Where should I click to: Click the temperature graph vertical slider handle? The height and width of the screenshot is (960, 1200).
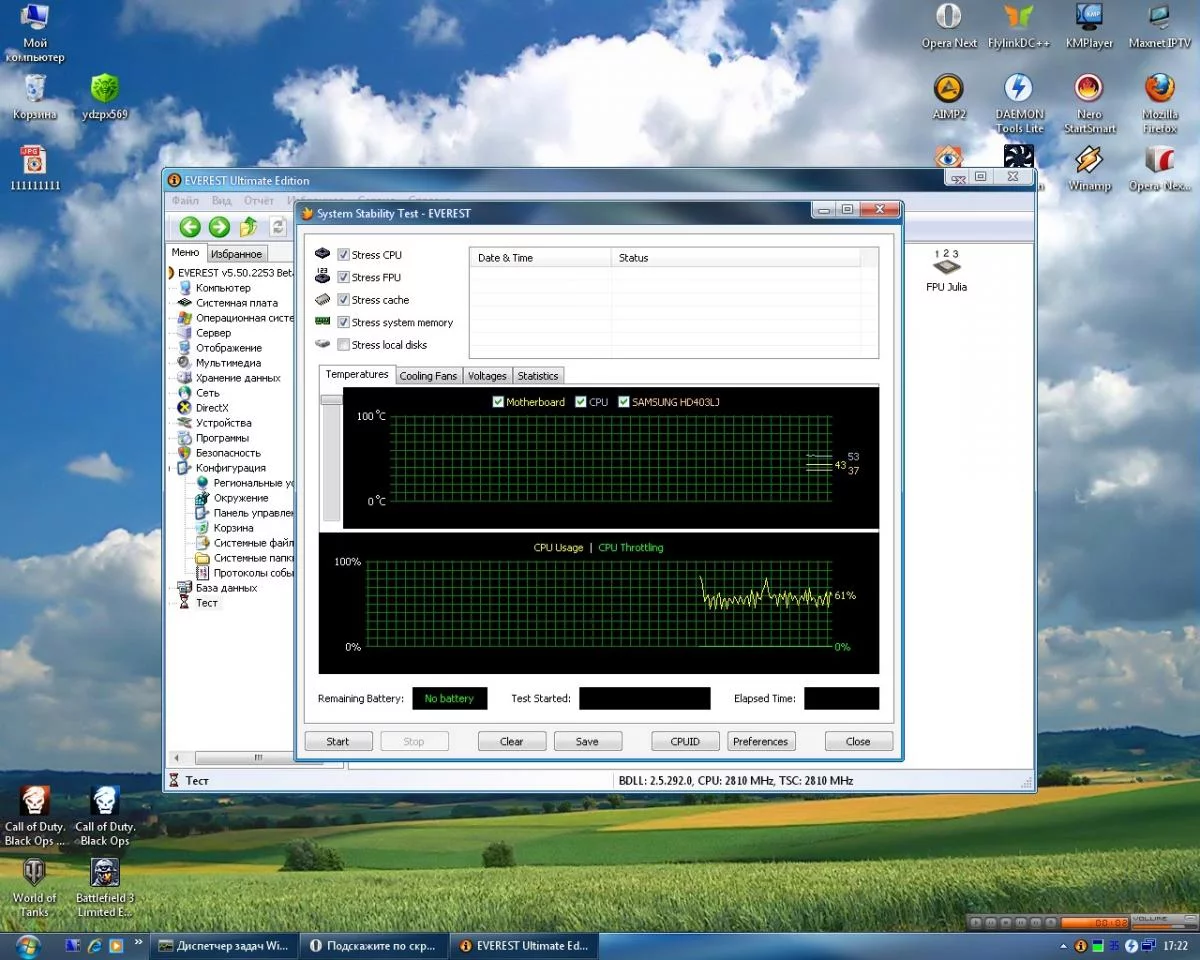331,400
